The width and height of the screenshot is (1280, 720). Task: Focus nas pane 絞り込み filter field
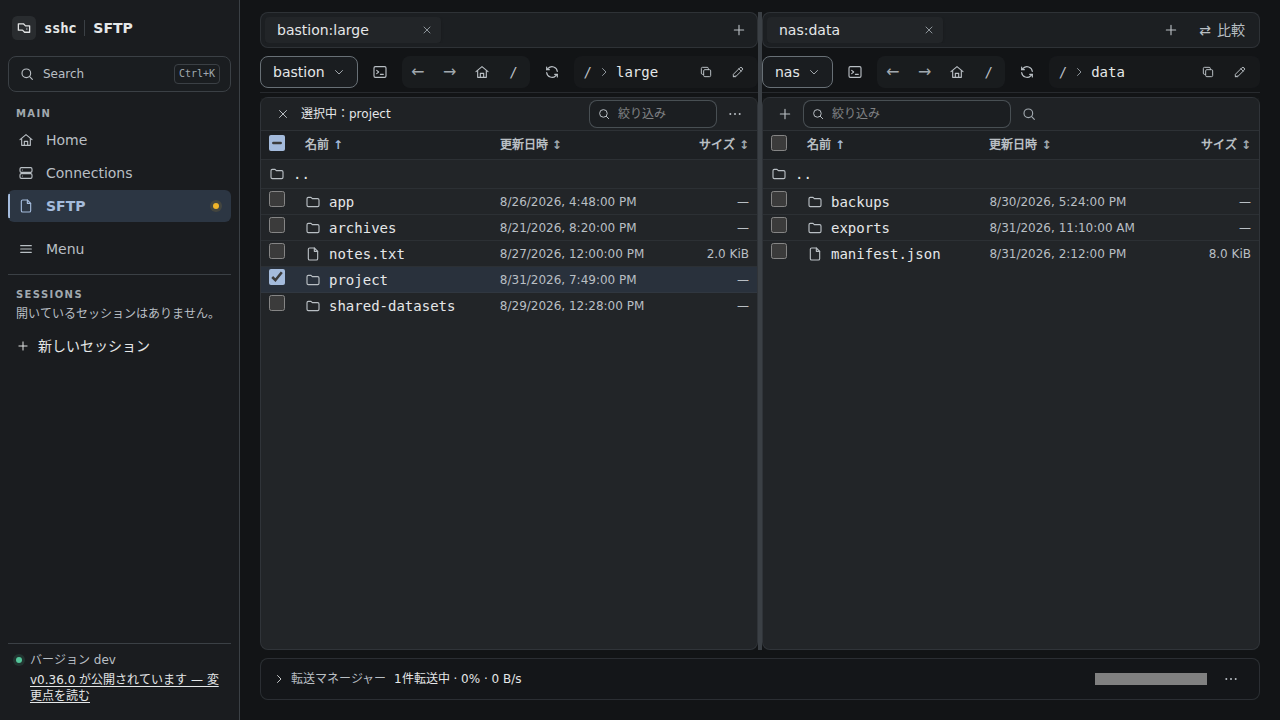907,114
